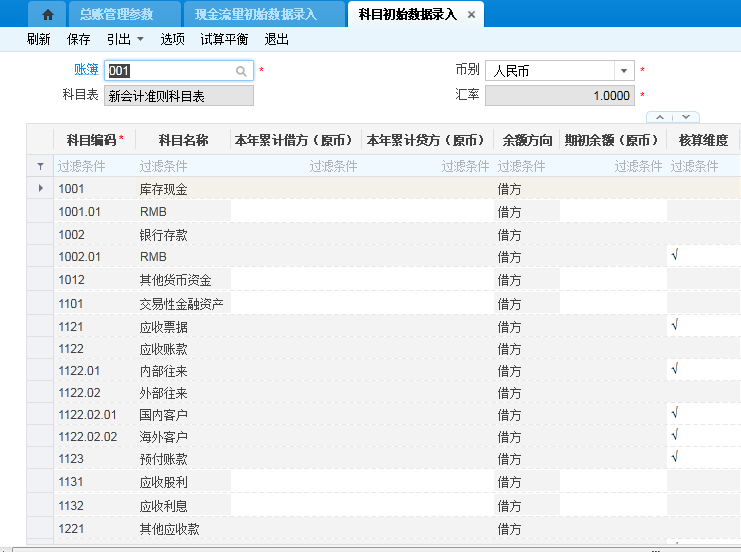Sort by 余额方向 column header

(x=525, y=140)
